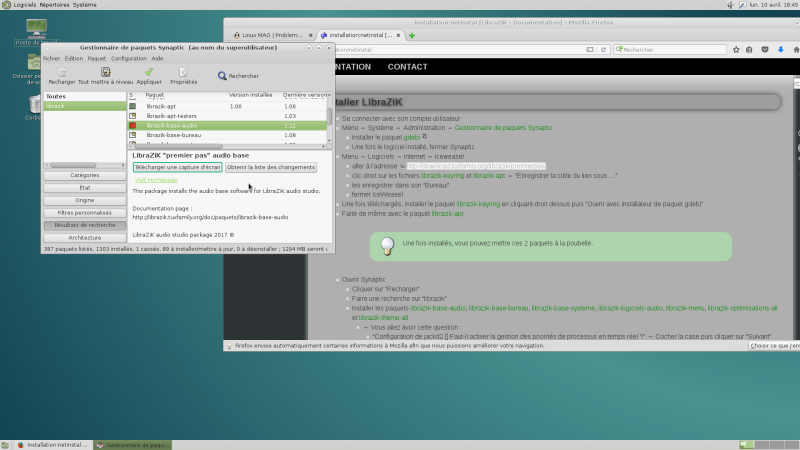This screenshot has width=800, height=450.
Task: Click the CONTACT link in site navigation
Action: coord(408,67)
